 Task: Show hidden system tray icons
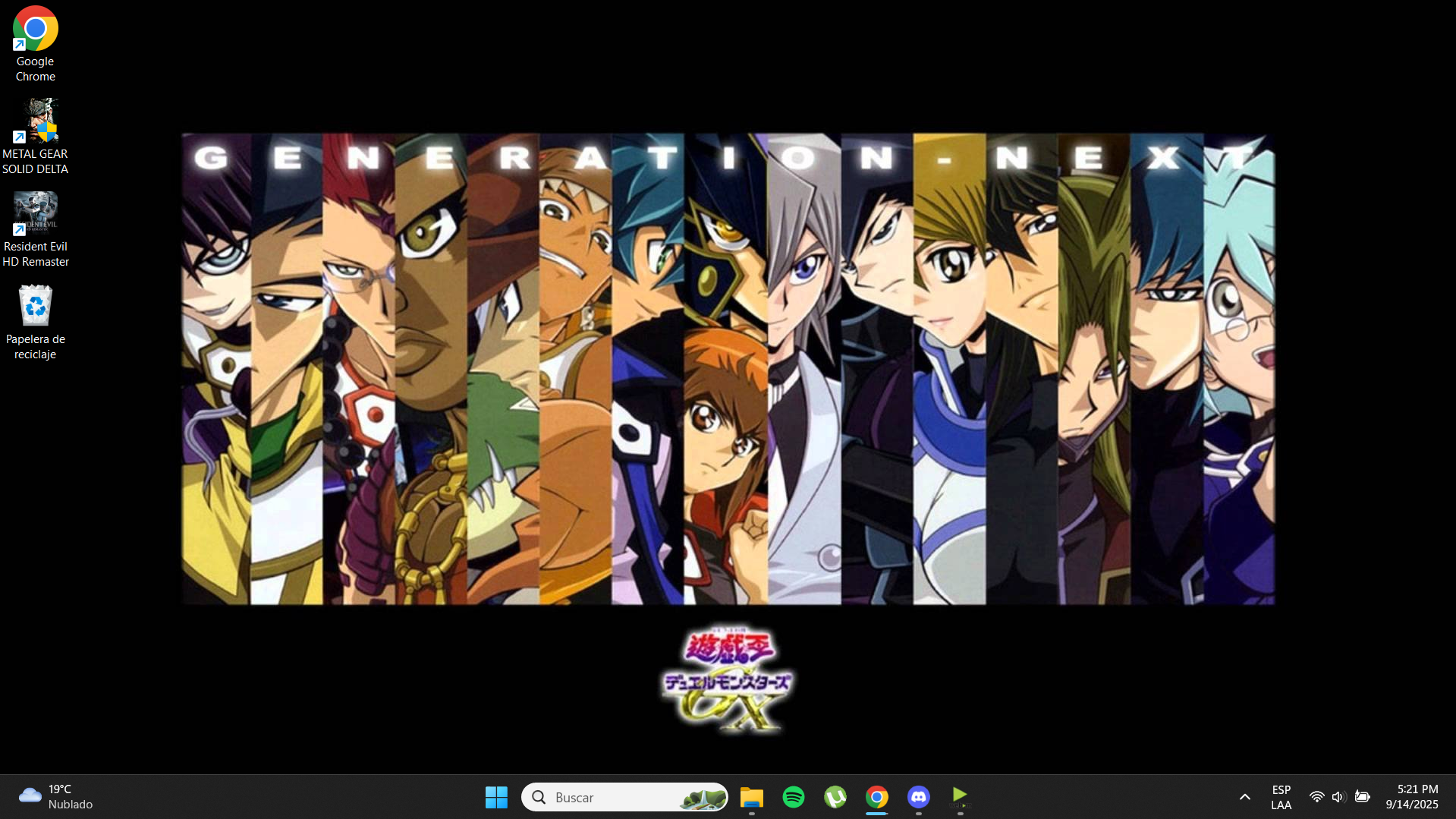pos(1245,797)
